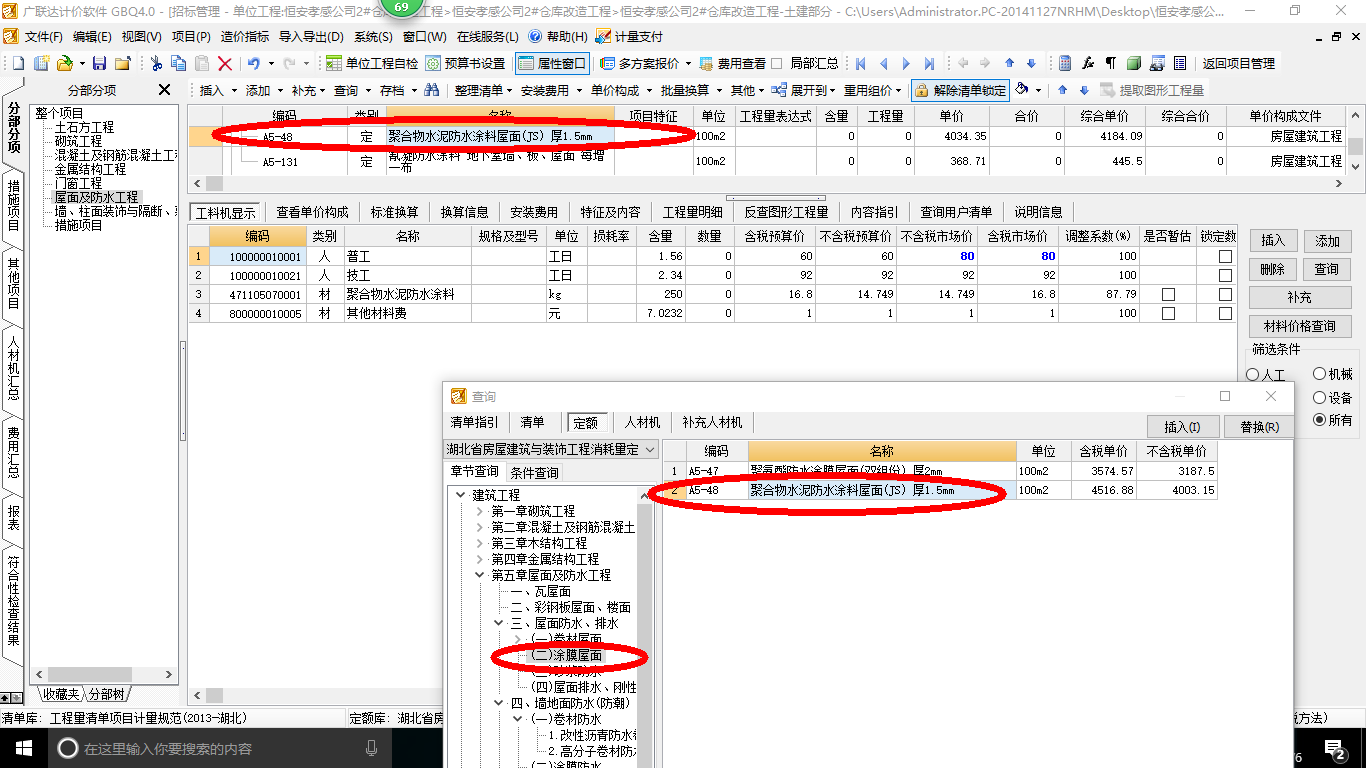
Task: Close the 分部分项 tree panel
Action: click(165, 90)
